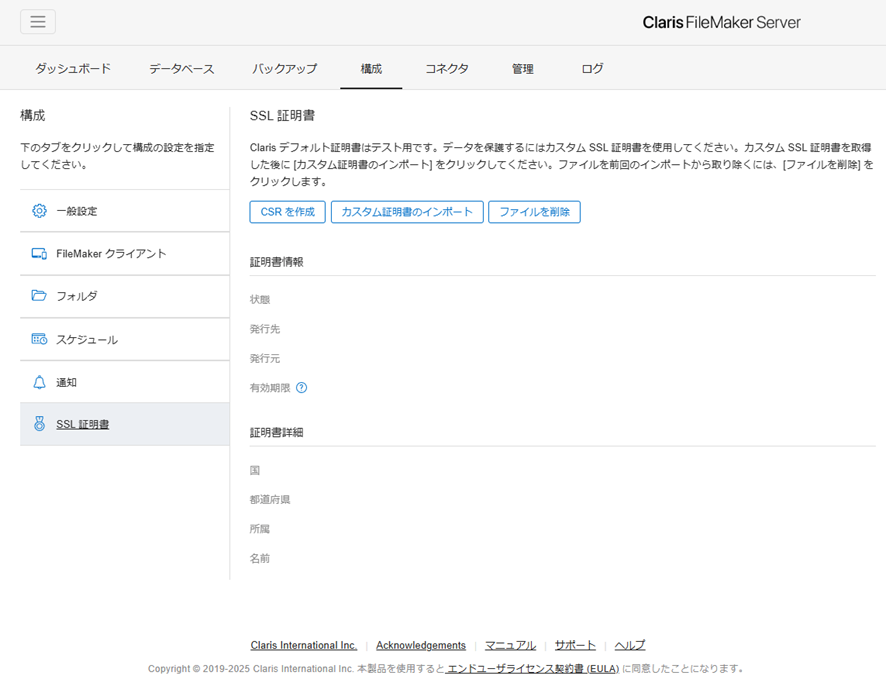Screen dimensions: 886x686
Task: Click the 発行元 field label
Action: pos(265,358)
